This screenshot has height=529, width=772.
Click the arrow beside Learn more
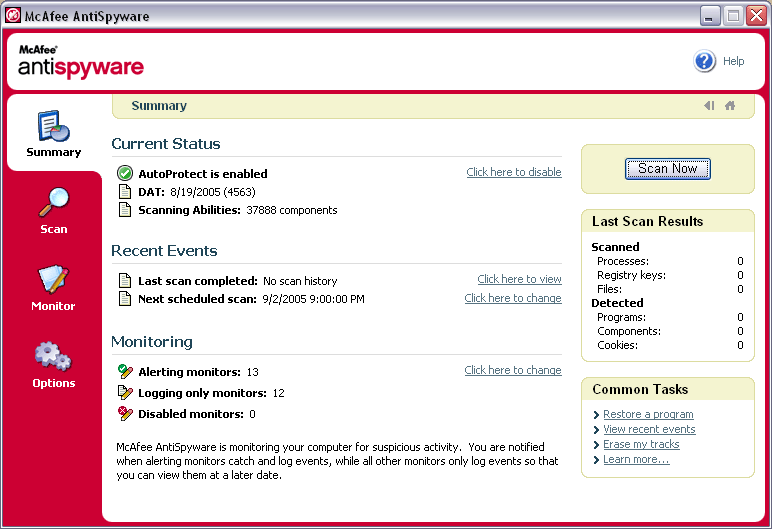[x=596, y=460]
